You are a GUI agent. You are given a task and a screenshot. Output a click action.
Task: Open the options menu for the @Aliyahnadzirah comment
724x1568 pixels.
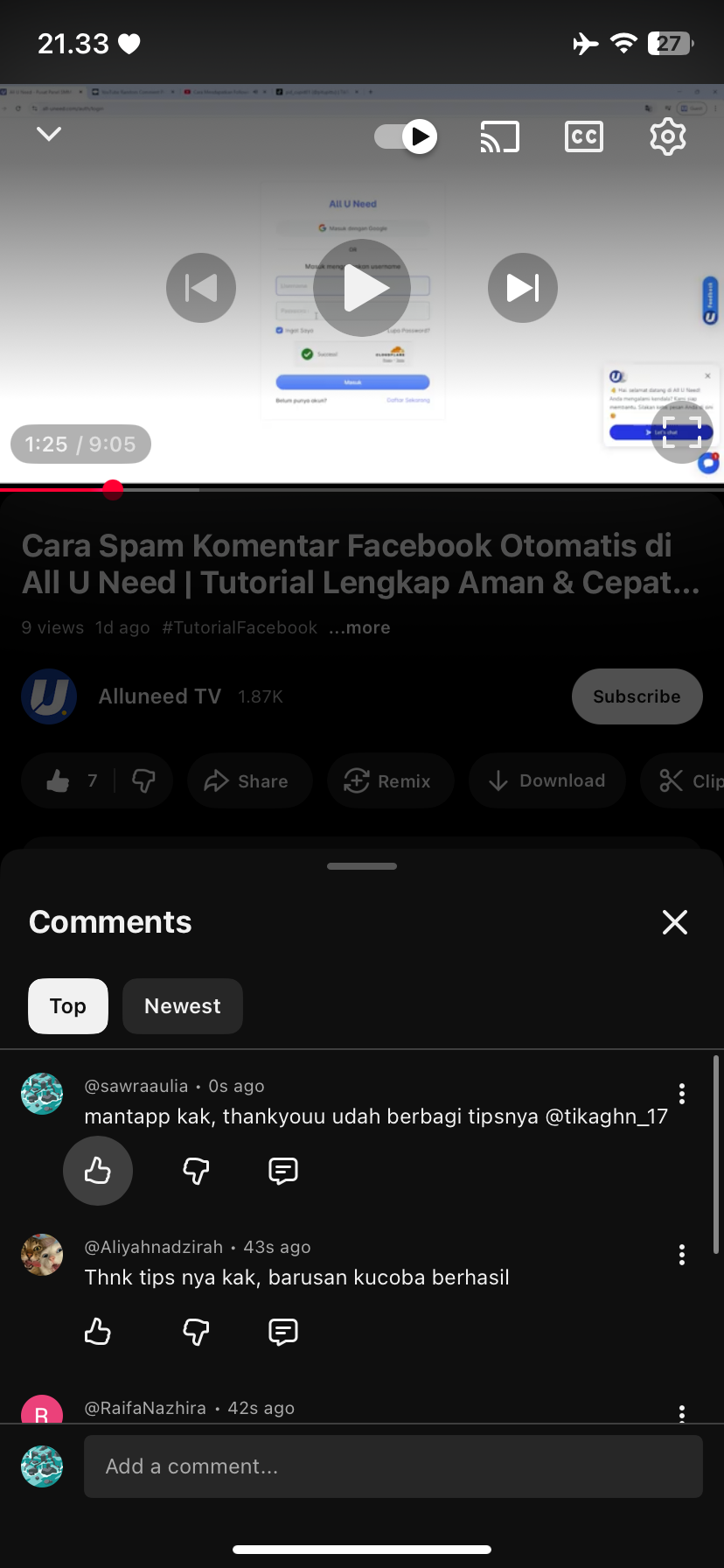682,1255
